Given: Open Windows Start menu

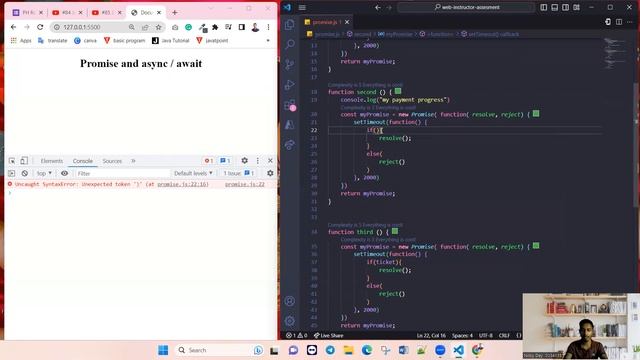Looking at the screenshot, I should coord(163,350).
